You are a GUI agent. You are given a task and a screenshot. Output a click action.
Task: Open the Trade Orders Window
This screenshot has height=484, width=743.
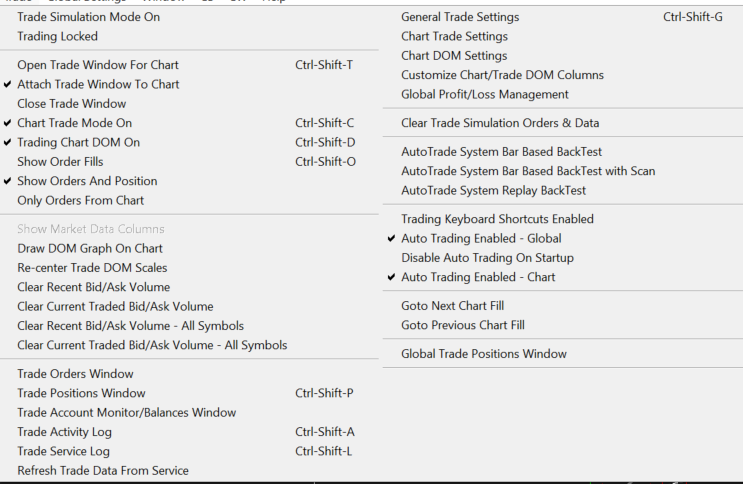tap(75, 374)
